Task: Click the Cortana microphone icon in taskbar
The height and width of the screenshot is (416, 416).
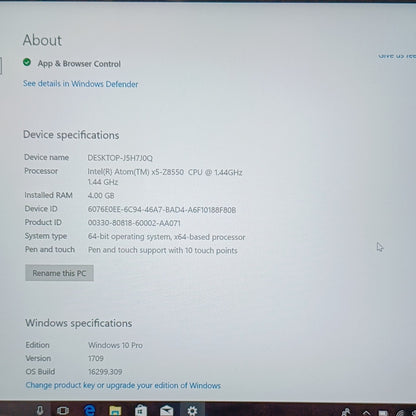Action: [x=40, y=410]
